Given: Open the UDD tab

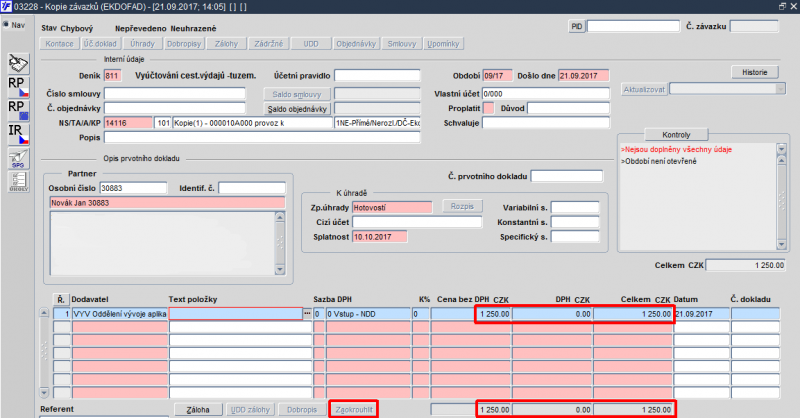Looking at the screenshot, I should pyautogui.click(x=311, y=44).
